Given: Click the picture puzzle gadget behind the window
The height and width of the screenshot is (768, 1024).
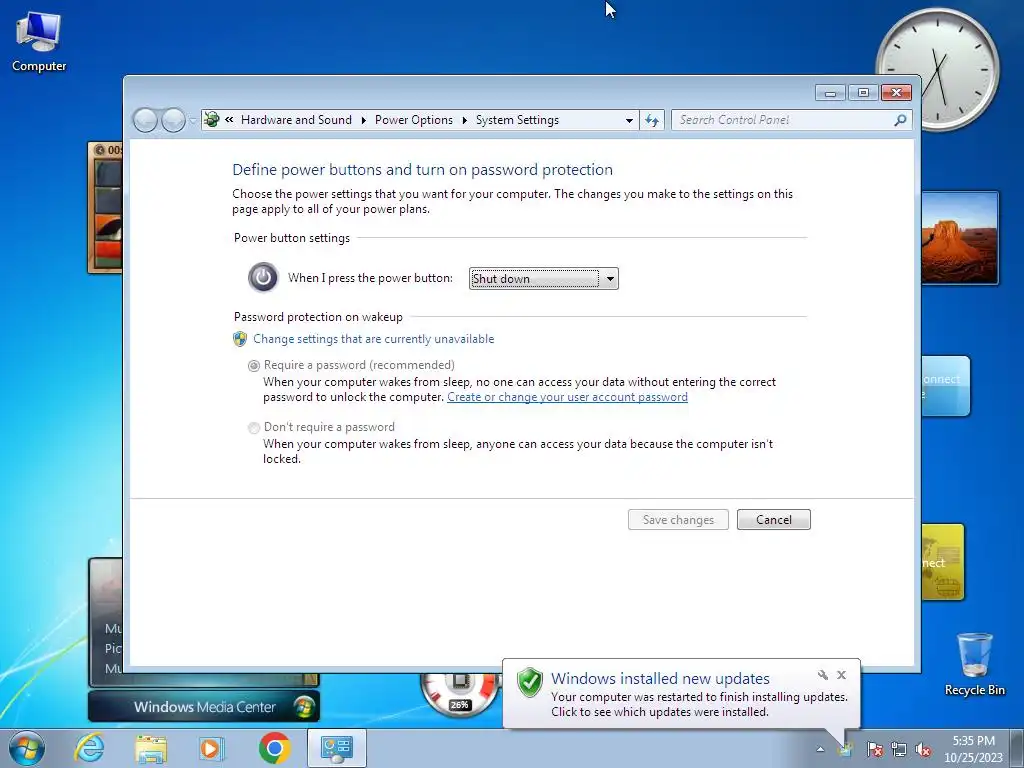Looking at the screenshot, I should pyautogui.click(x=105, y=207).
